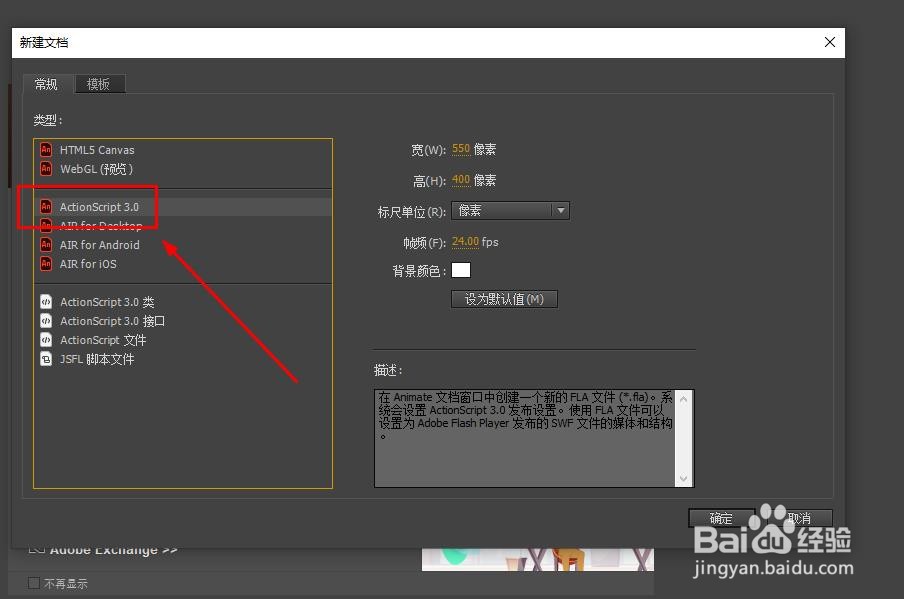This screenshot has width=904, height=599.
Task: Click the AIR for Android row text
Action: click(100, 245)
